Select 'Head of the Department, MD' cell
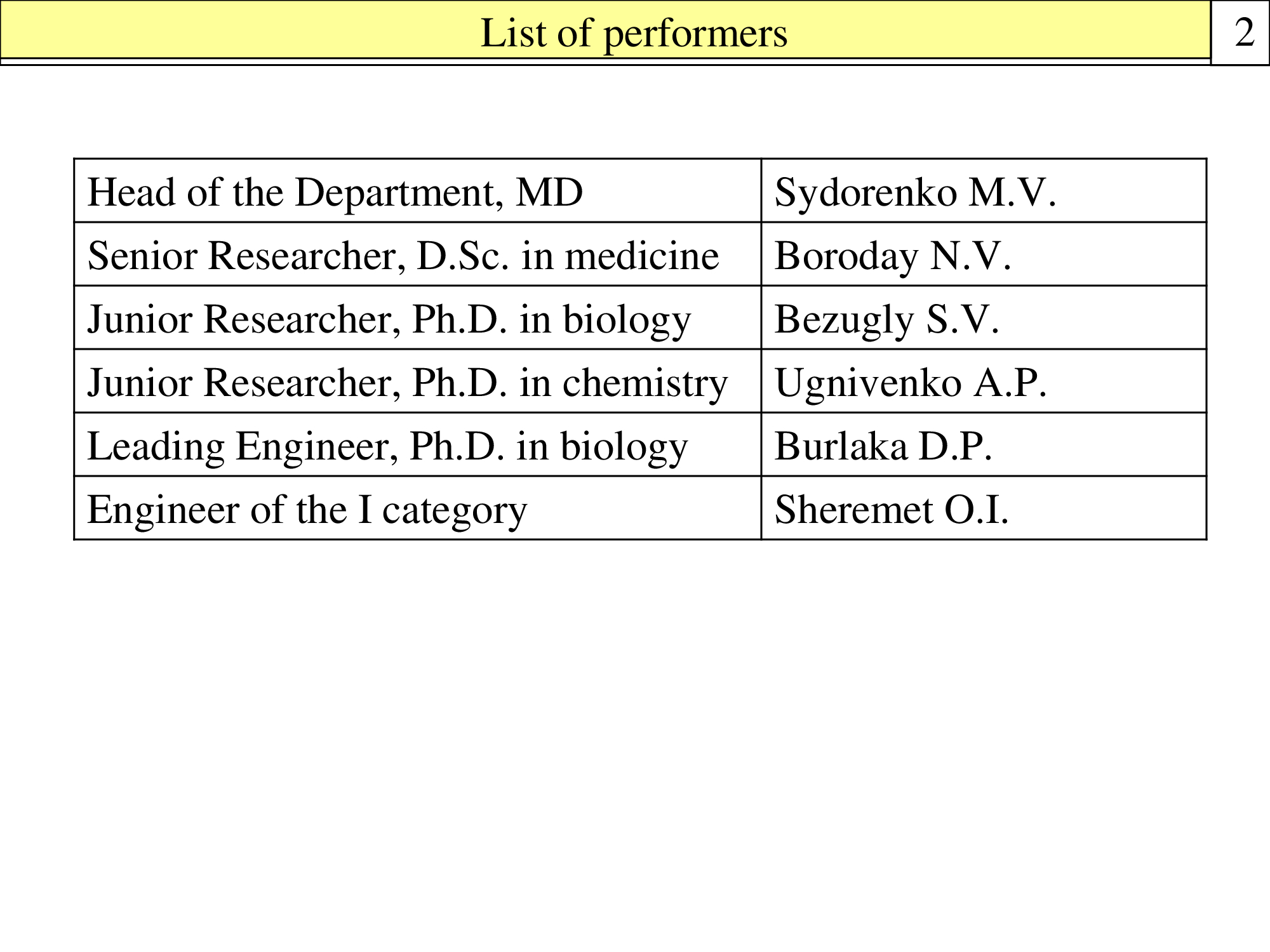The width and height of the screenshot is (1270, 952). coord(418,190)
